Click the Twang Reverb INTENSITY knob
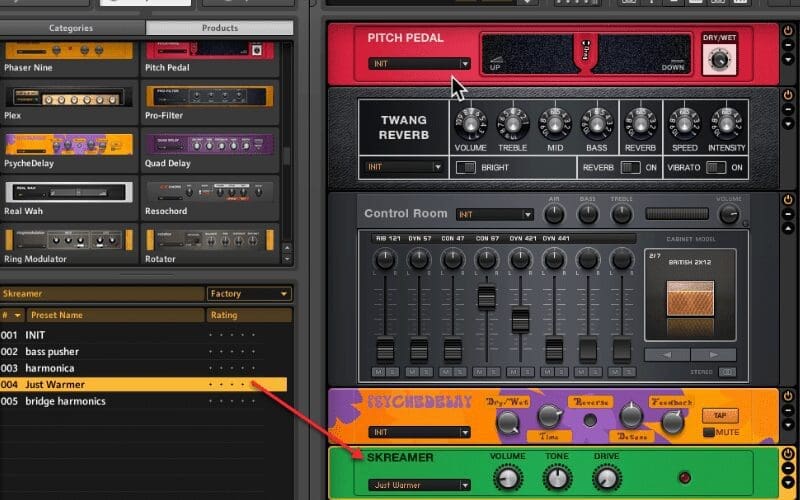The width and height of the screenshot is (800, 500). 727,123
